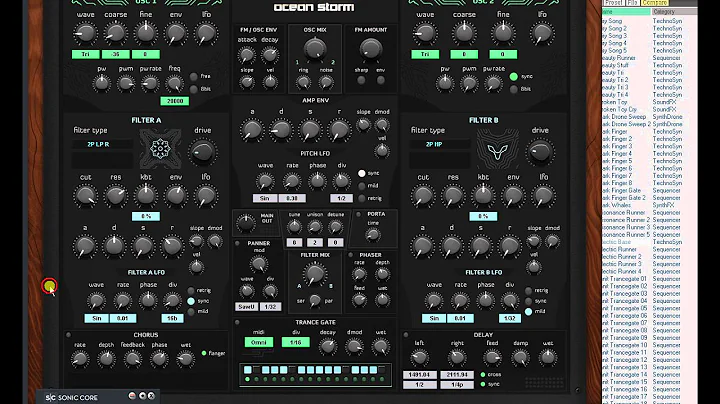Open Filter B type 2P HP selector
720x404 pixels.
point(439,144)
